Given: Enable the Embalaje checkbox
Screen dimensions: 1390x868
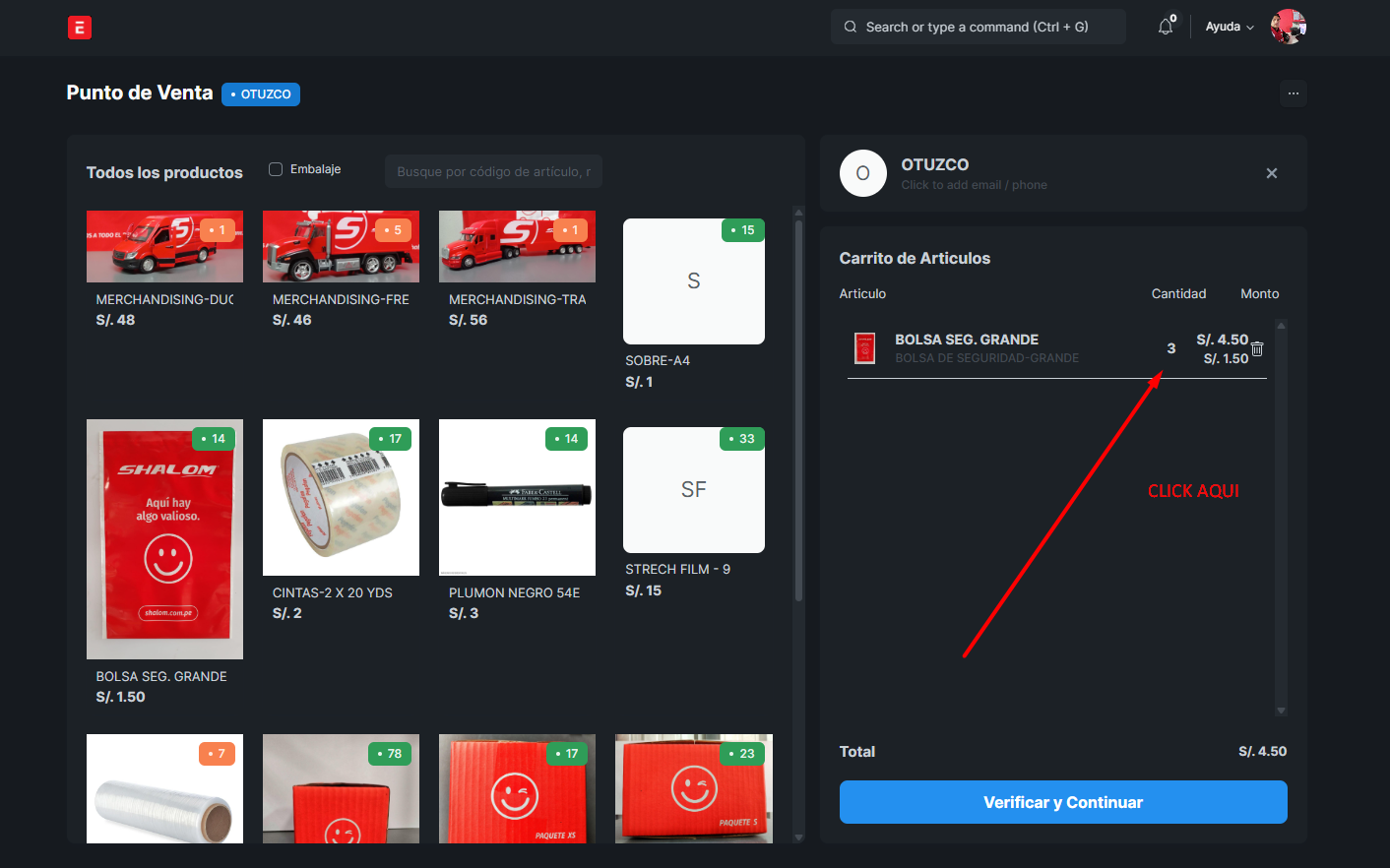Looking at the screenshot, I should pyautogui.click(x=276, y=169).
